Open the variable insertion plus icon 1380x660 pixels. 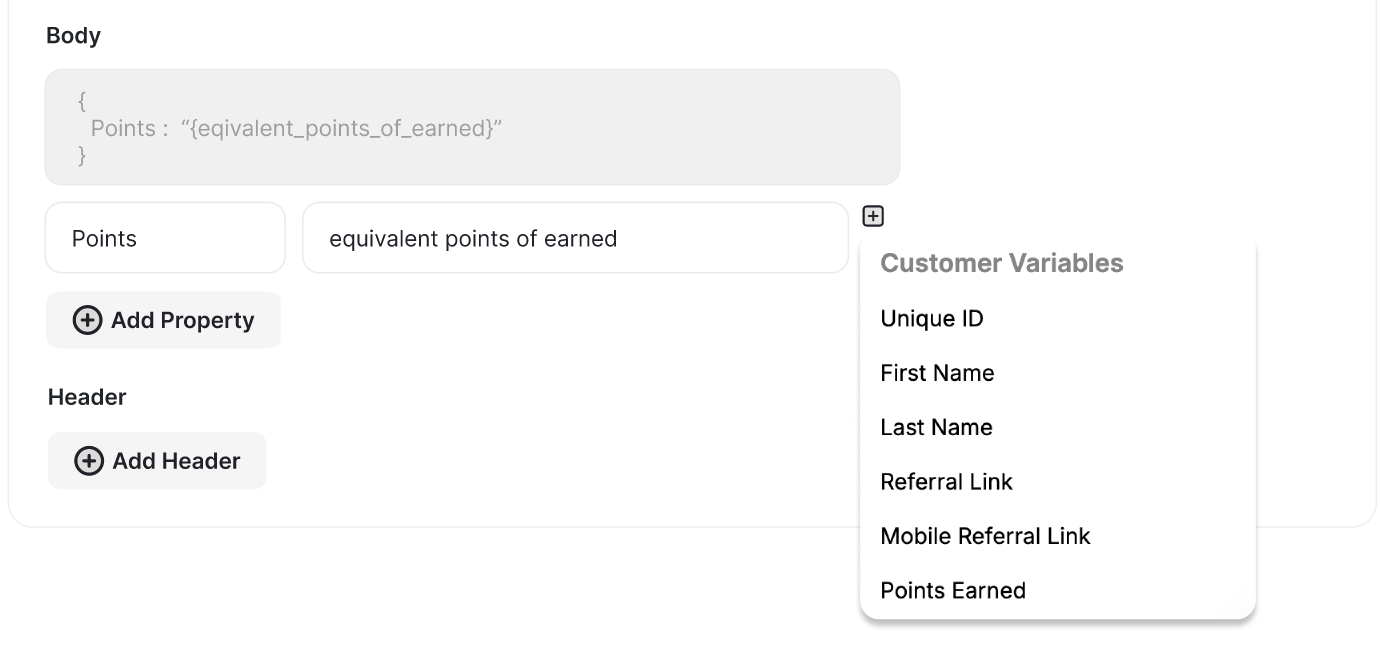pos(872,214)
